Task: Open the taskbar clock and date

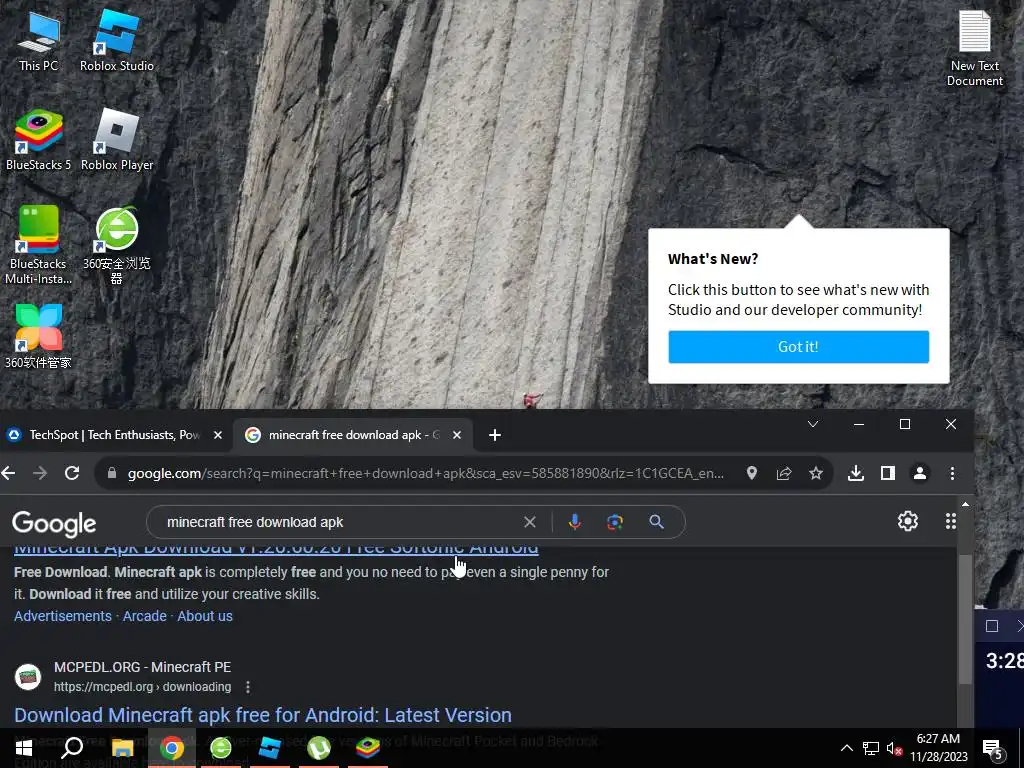Action: pos(939,748)
